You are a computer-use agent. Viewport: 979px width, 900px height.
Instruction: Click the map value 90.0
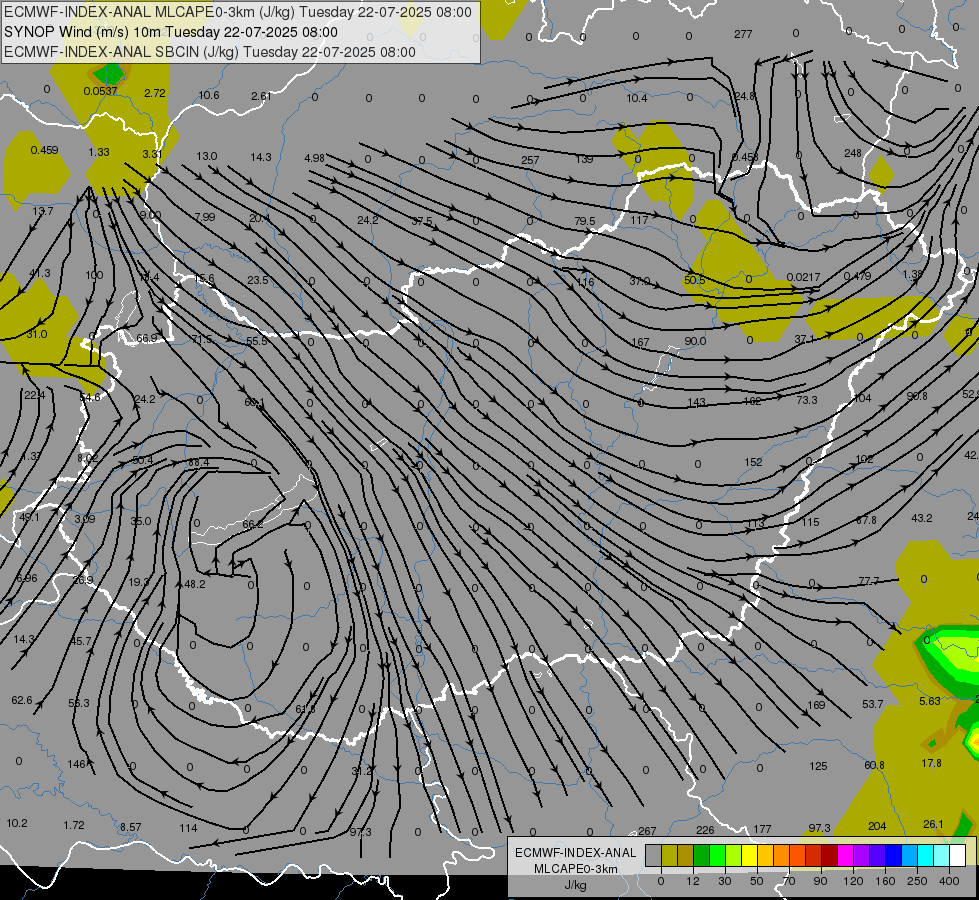695,341
